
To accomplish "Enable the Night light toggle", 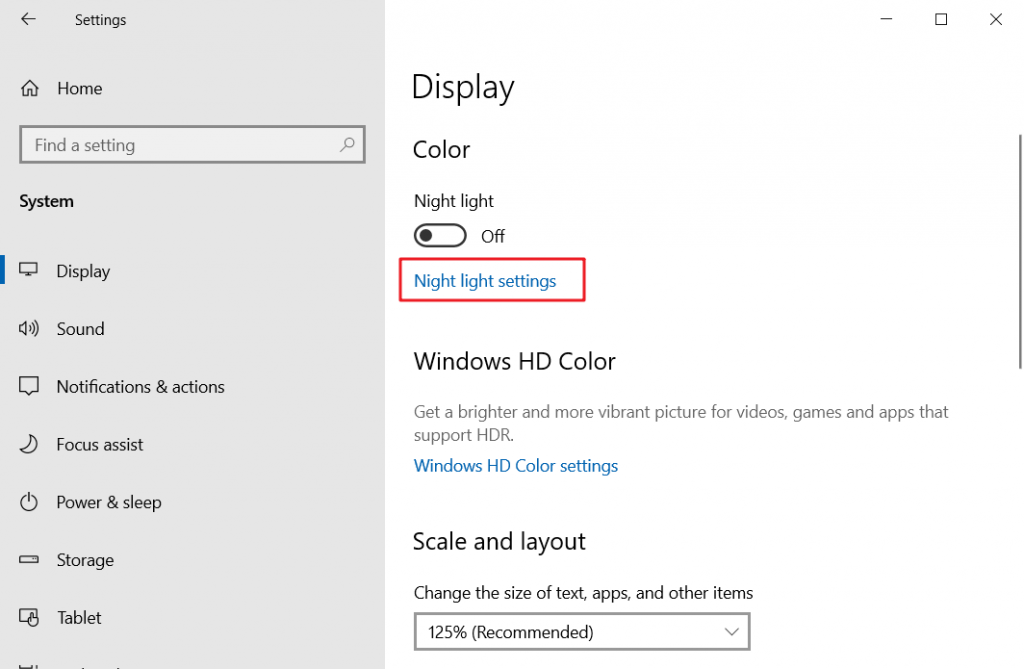I will pos(440,235).
